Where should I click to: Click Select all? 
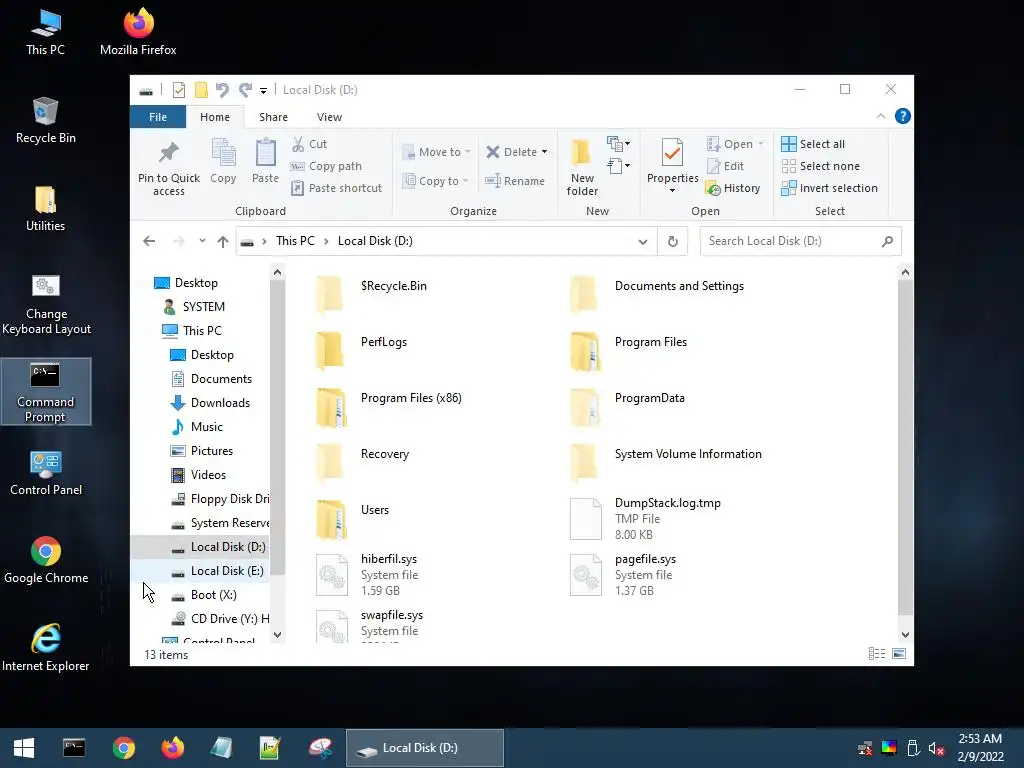coord(814,144)
